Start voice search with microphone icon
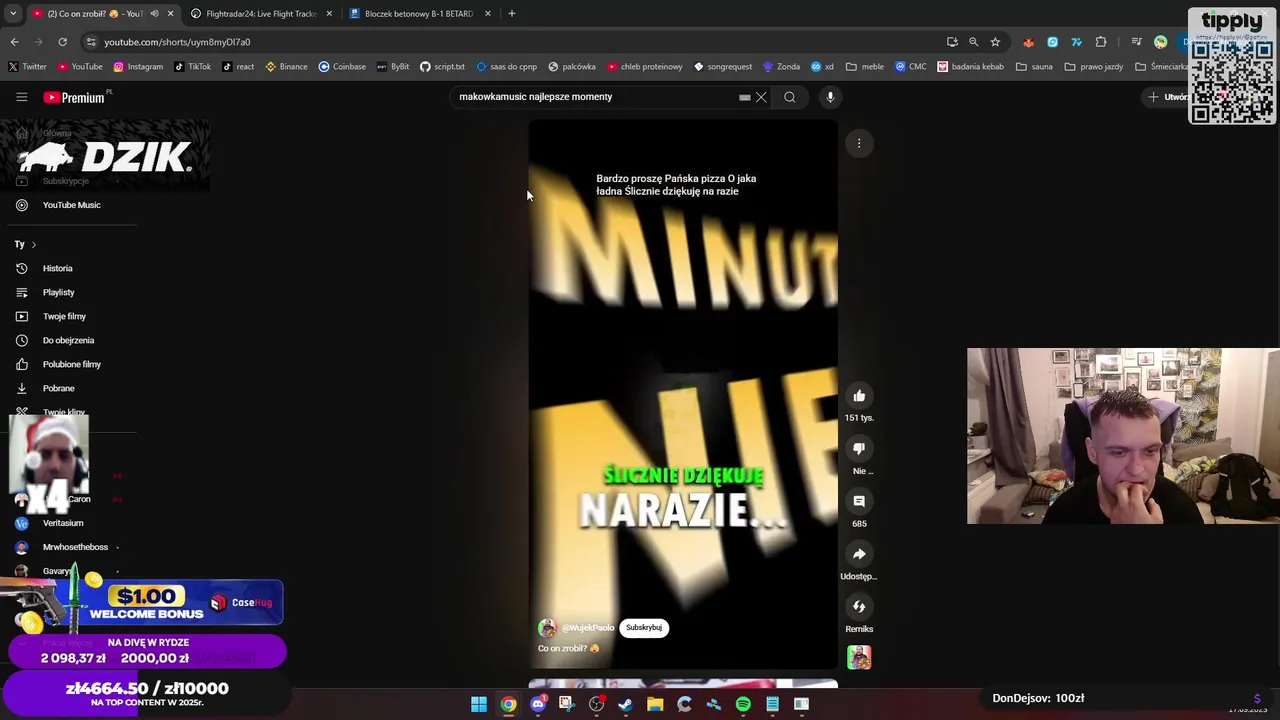The width and height of the screenshot is (1280, 720). (x=830, y=97)
